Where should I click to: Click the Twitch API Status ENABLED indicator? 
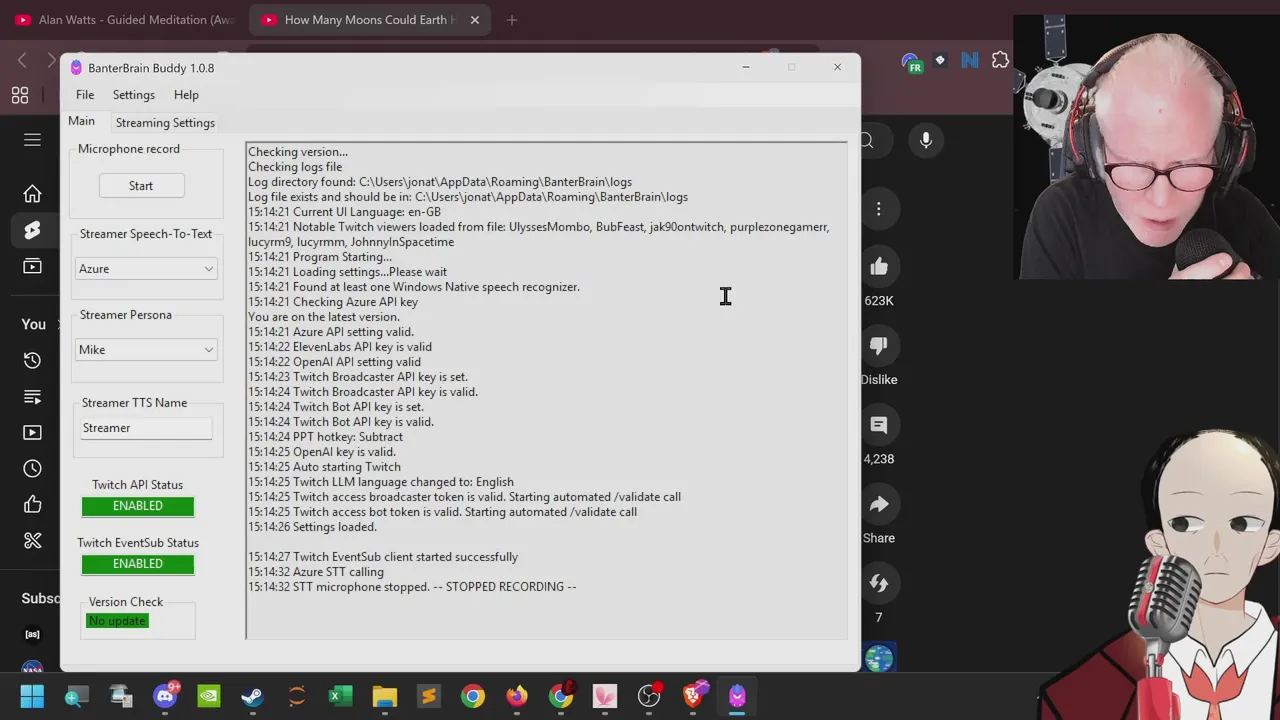pos(138,506)
